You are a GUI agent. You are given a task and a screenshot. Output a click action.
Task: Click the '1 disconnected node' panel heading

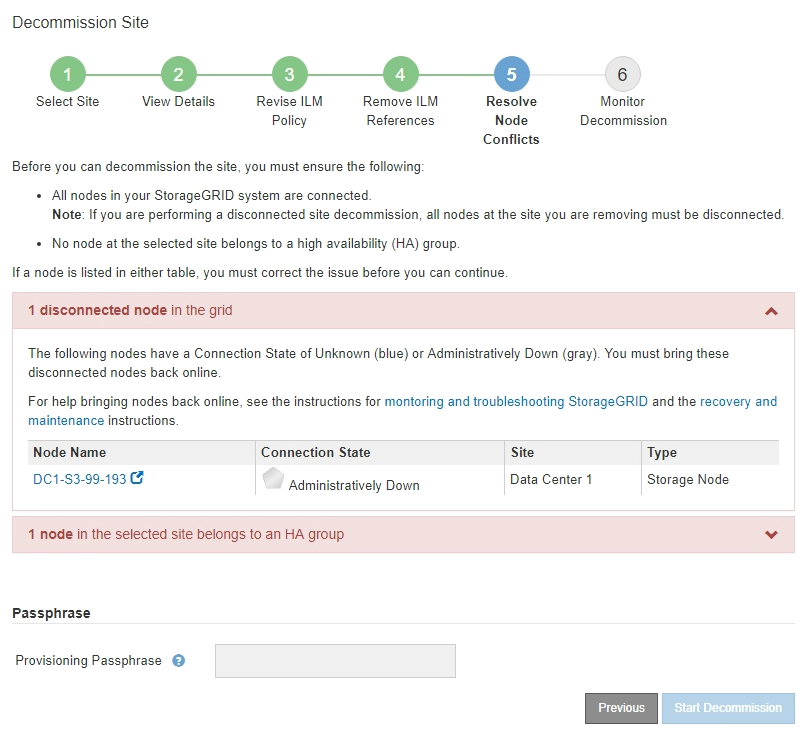pos(130,311)
